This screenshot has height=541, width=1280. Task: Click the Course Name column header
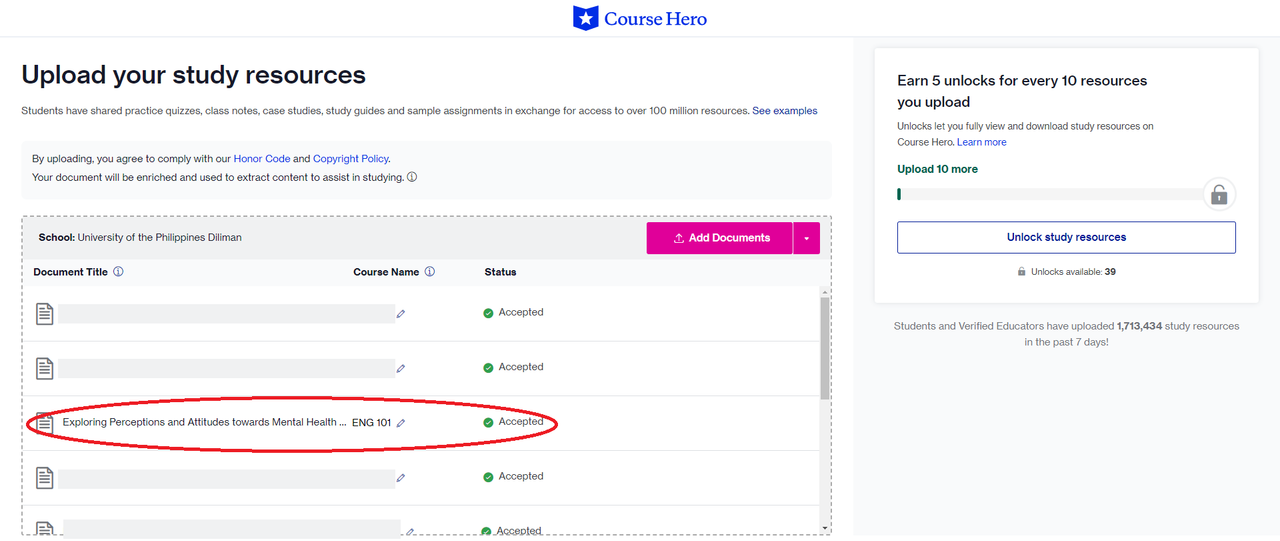click(x=386, y=272)
